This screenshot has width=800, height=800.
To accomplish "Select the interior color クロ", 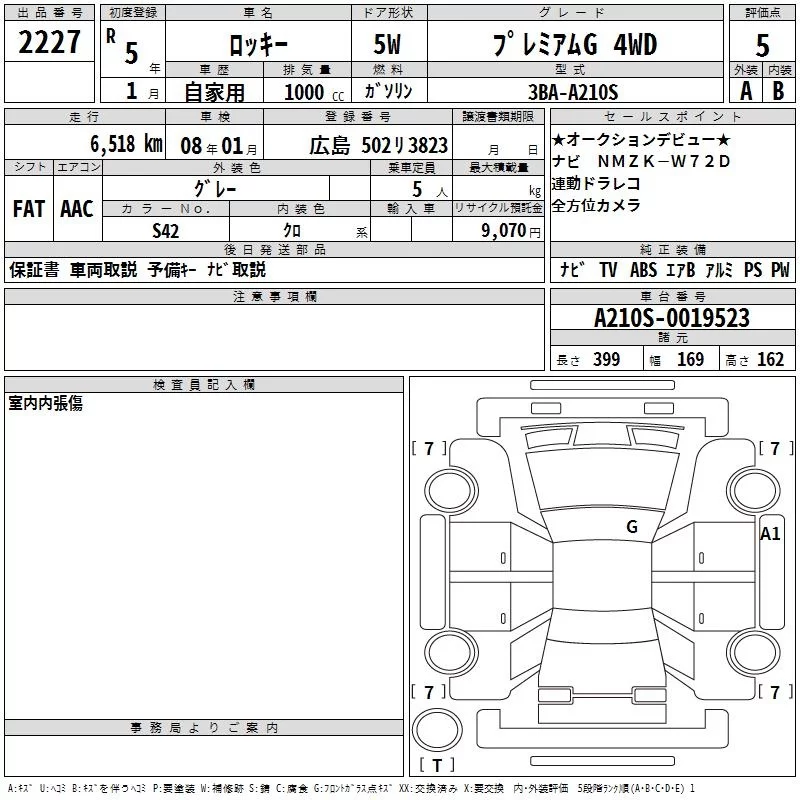I will [x=292, y=231].
